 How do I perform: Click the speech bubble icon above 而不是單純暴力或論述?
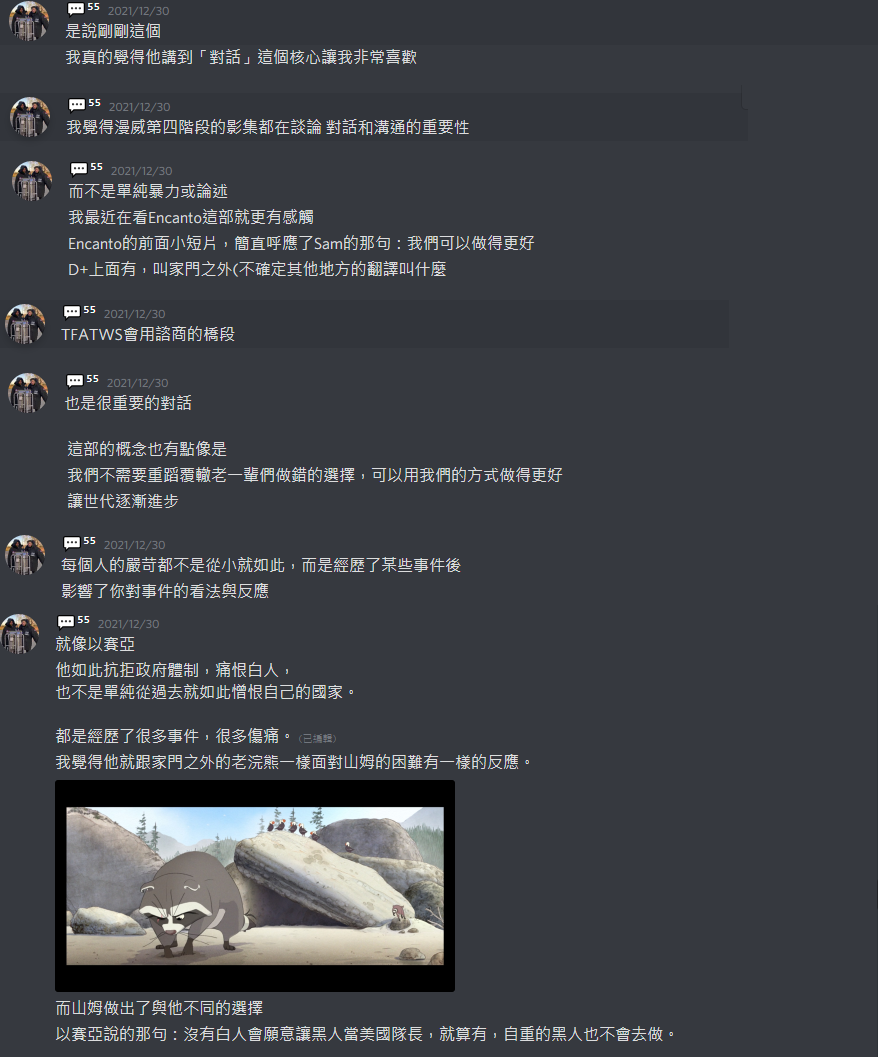point(79,169)
